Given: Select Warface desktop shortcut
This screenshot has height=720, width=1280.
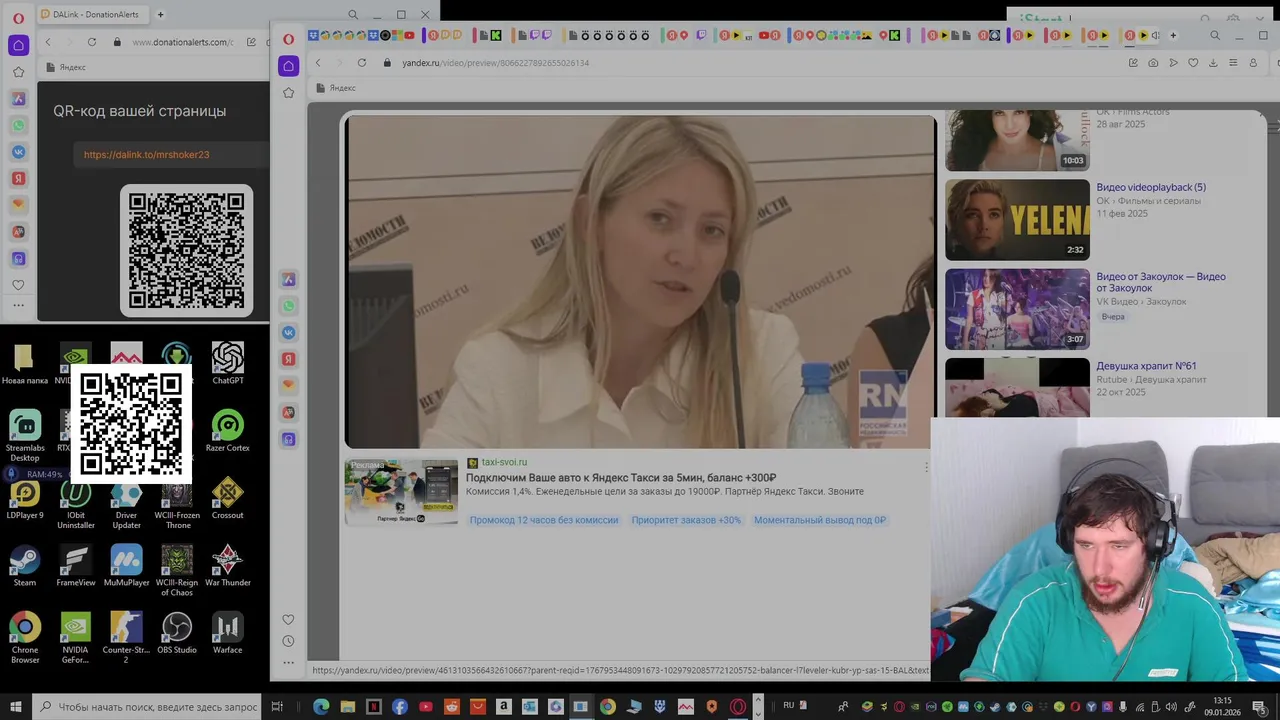Looking at the screenshot, I should [228, 633].
